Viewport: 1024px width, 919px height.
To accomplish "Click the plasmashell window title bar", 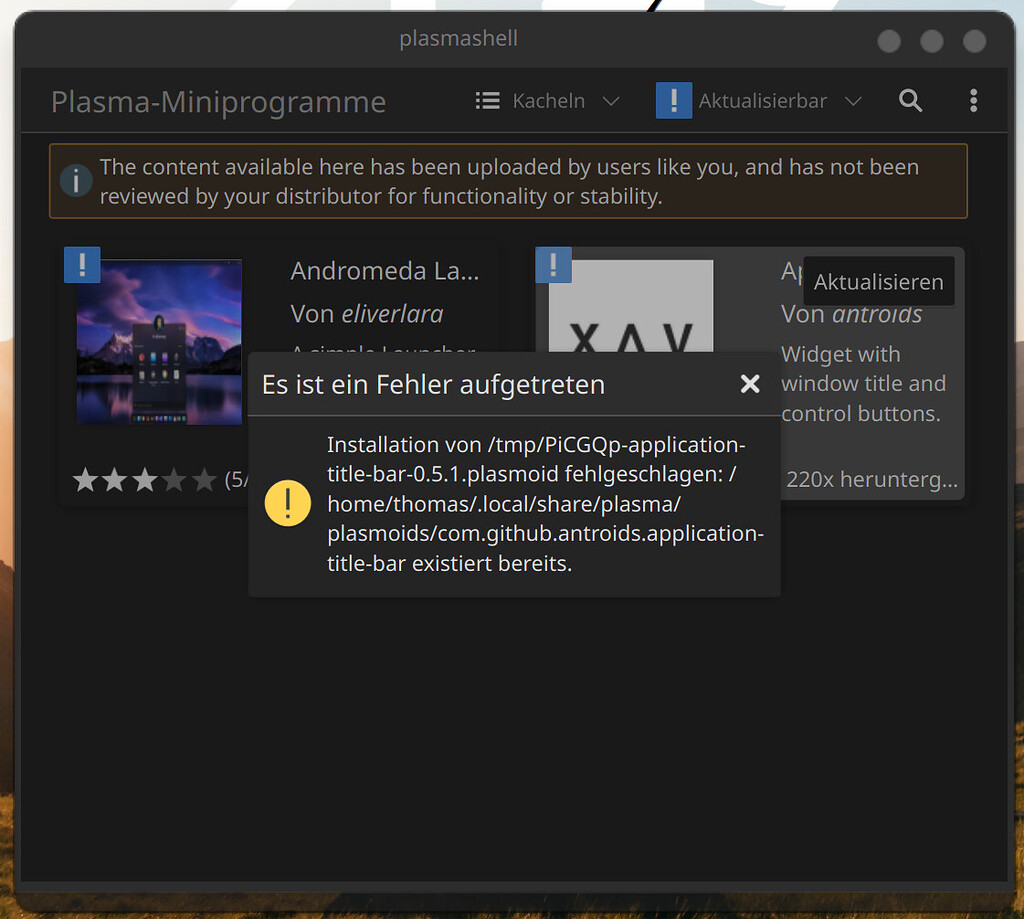I will (459, 39).
